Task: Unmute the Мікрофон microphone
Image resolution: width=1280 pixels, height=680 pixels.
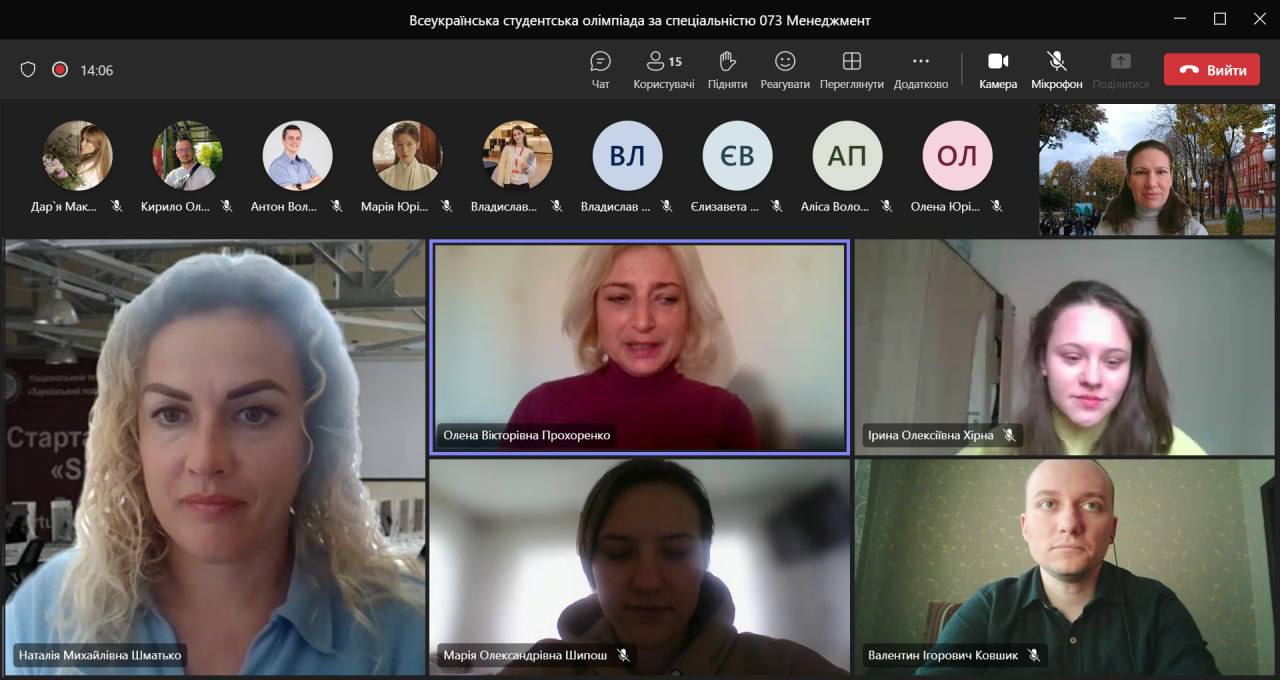Action: pos(1056,69)
